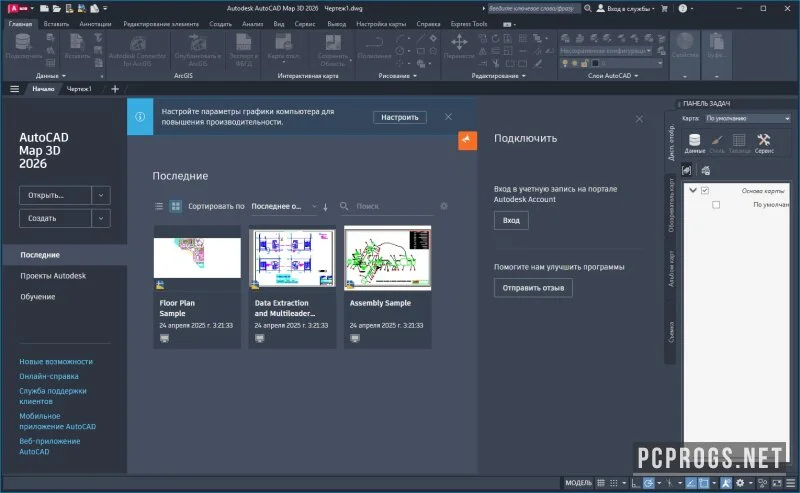
Task: Open the hamburger menu beside Начало tab
Action: point(14,89)
